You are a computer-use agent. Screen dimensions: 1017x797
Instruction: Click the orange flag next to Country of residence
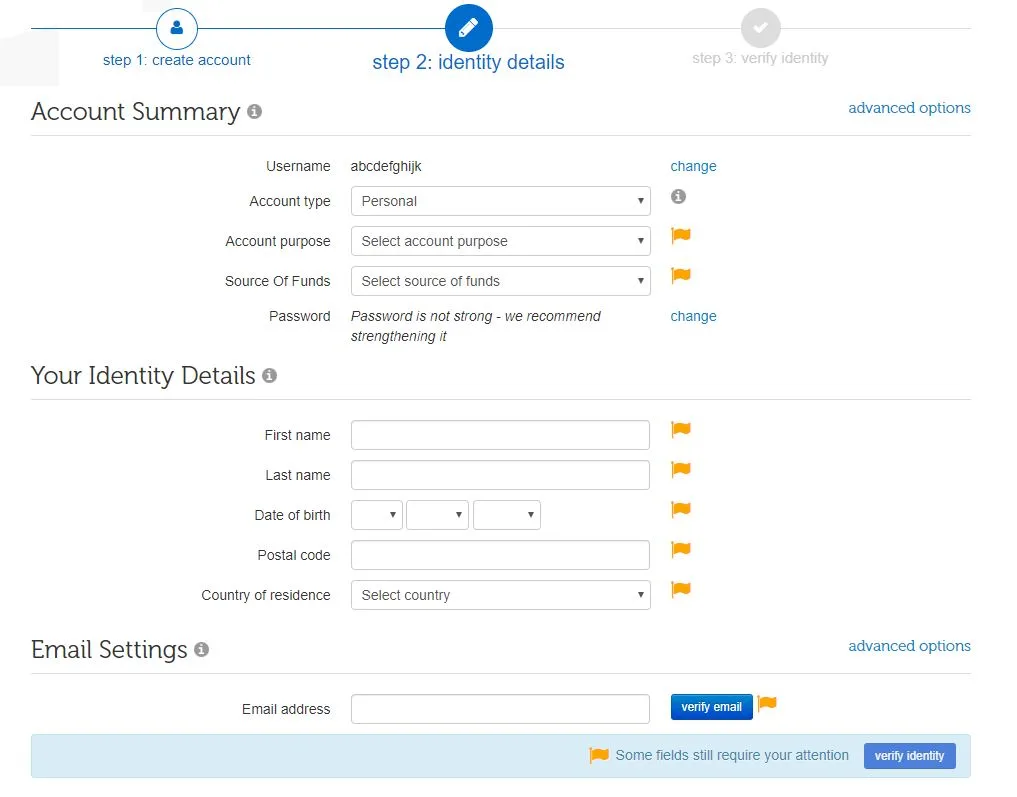681,590
